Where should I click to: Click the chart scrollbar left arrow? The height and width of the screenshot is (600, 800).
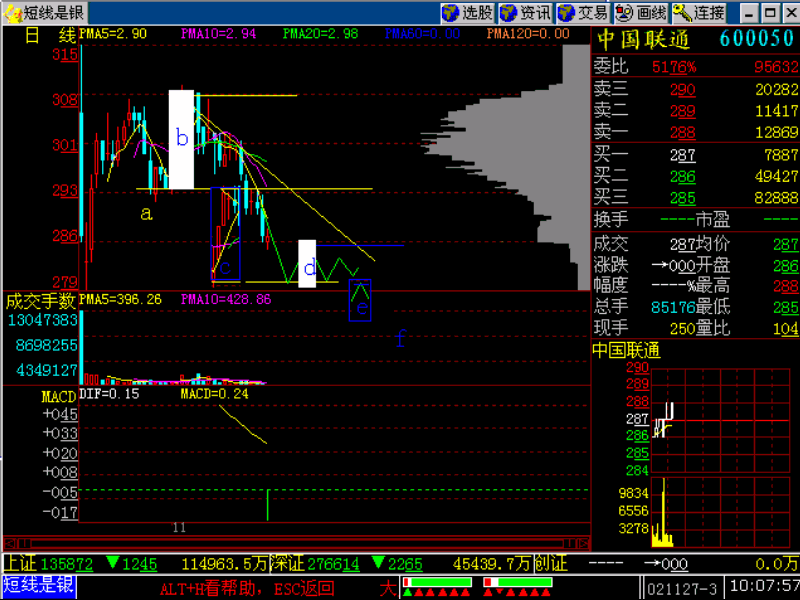point(10,543)
